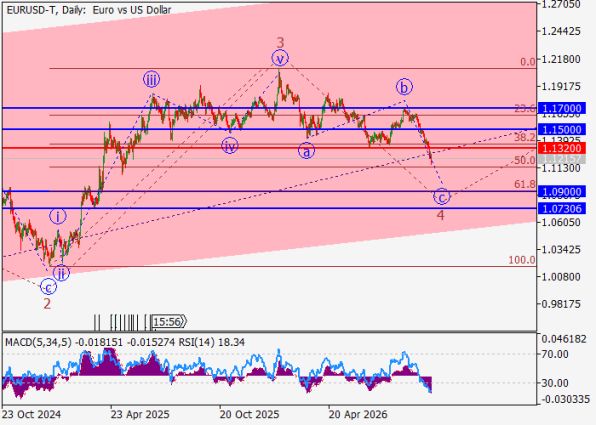Click the 20 Apr 2026 date label
Screen dimensions: 596x425
click(358, 414)
